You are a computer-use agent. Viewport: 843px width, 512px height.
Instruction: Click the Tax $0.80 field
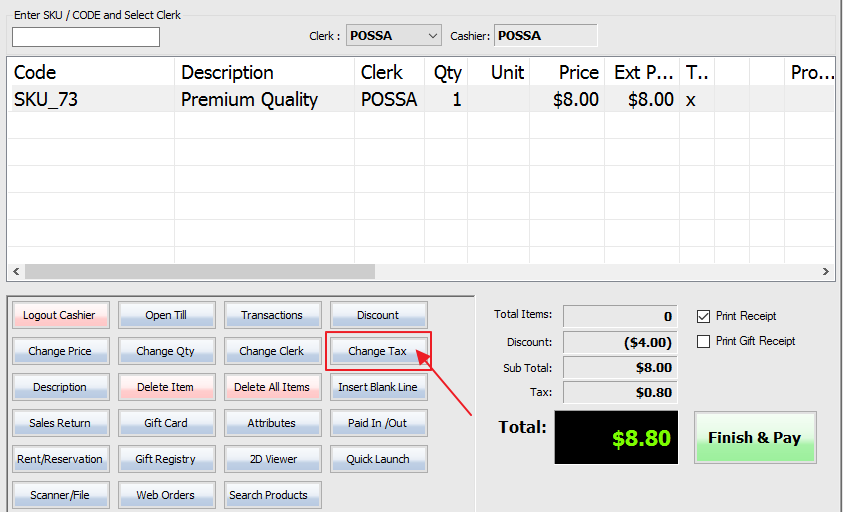[620, 393]
